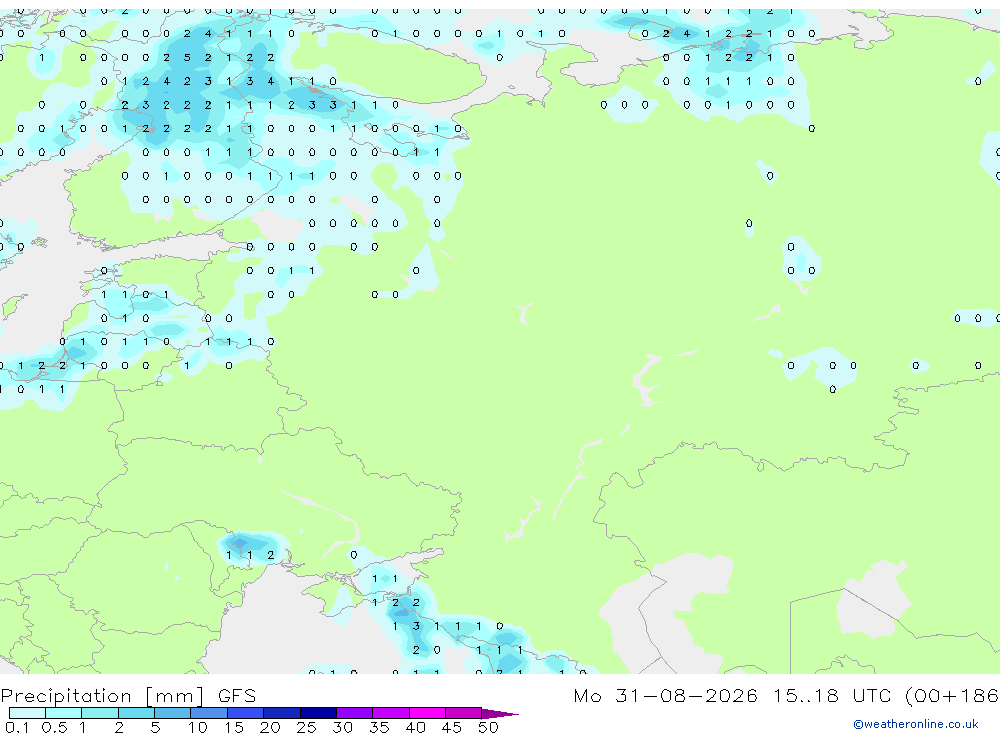Click the '25' legend scale label
The image size is (1000, 733).
(x=306, y=727)
